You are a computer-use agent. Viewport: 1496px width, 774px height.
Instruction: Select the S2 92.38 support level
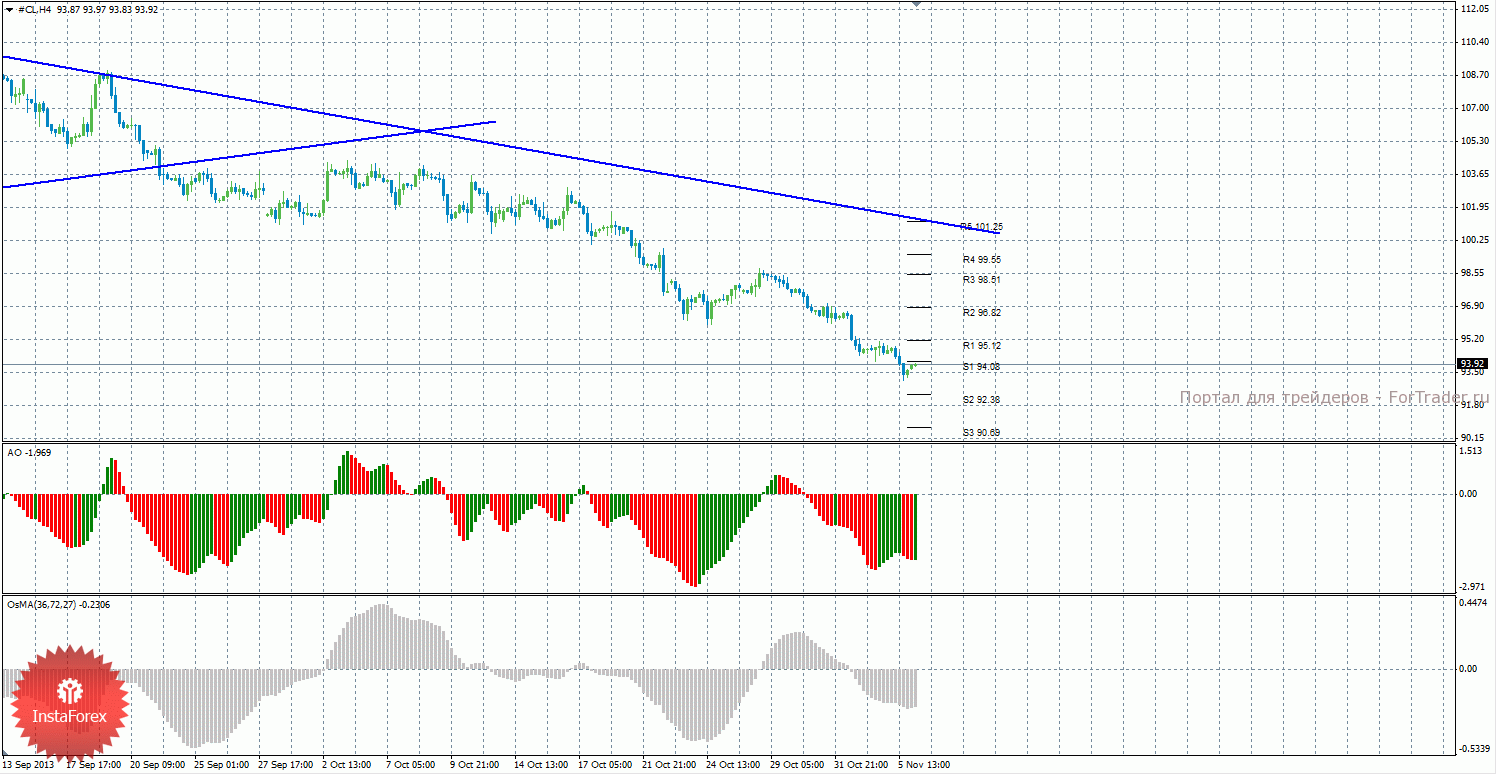coord(981,400)
